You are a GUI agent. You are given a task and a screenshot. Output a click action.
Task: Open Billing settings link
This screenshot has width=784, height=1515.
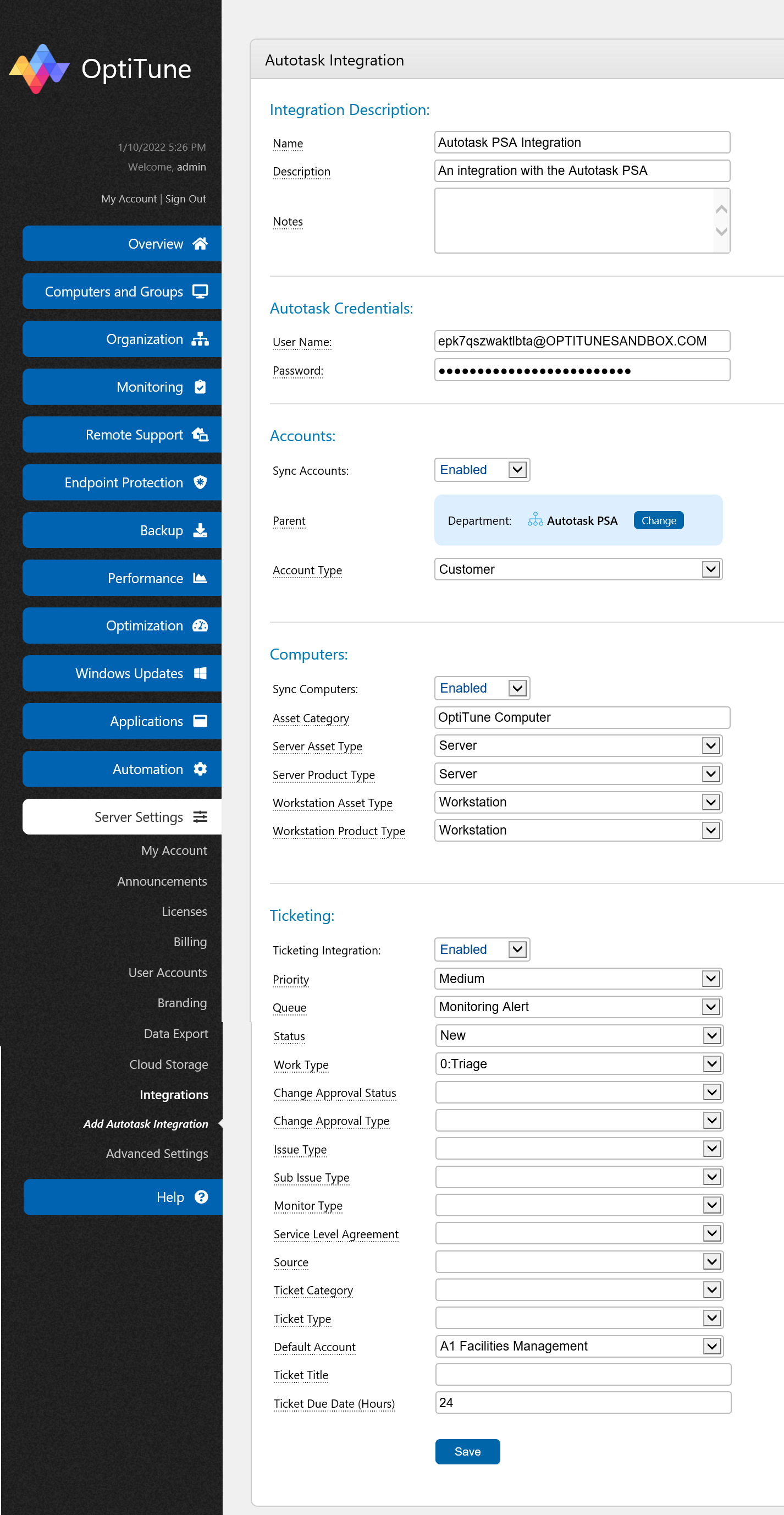click(190, 942)
